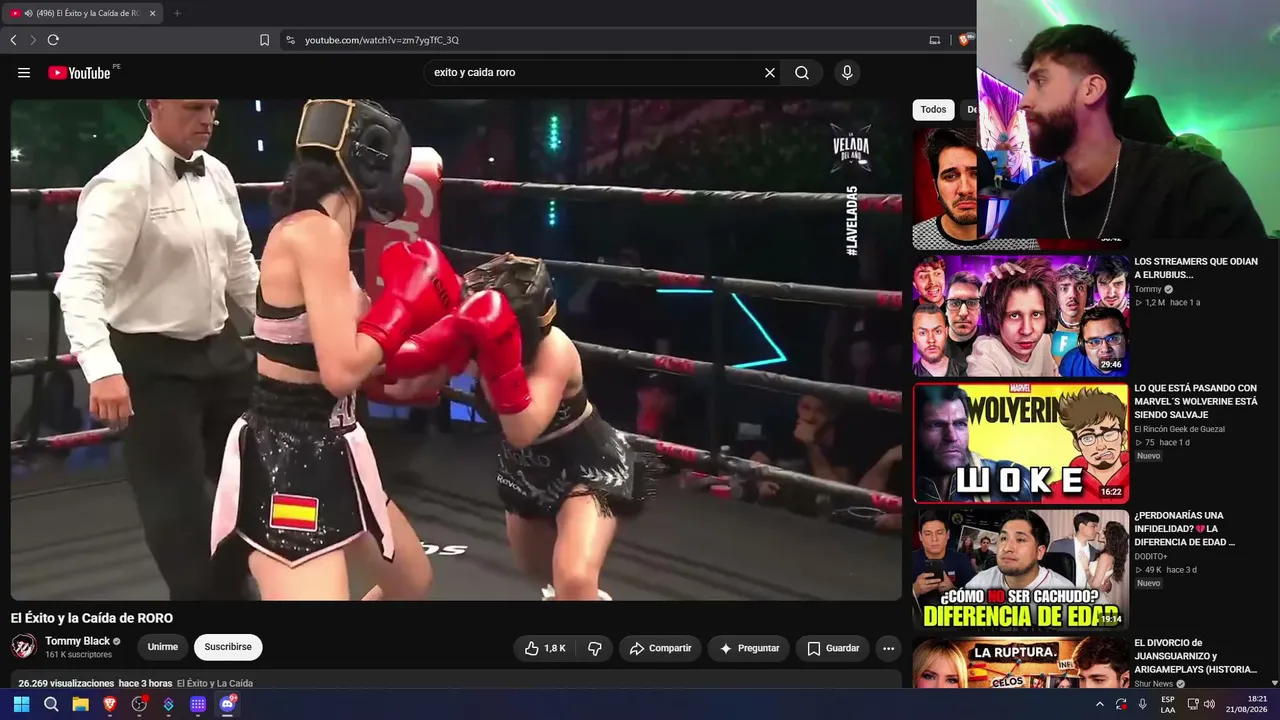
Task: Open the 'Tommy' channel under the Elrubius video
Action: 1148,289
